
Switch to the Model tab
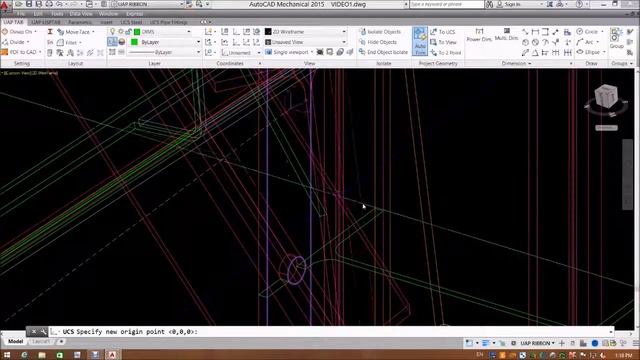tap(16, 341)
